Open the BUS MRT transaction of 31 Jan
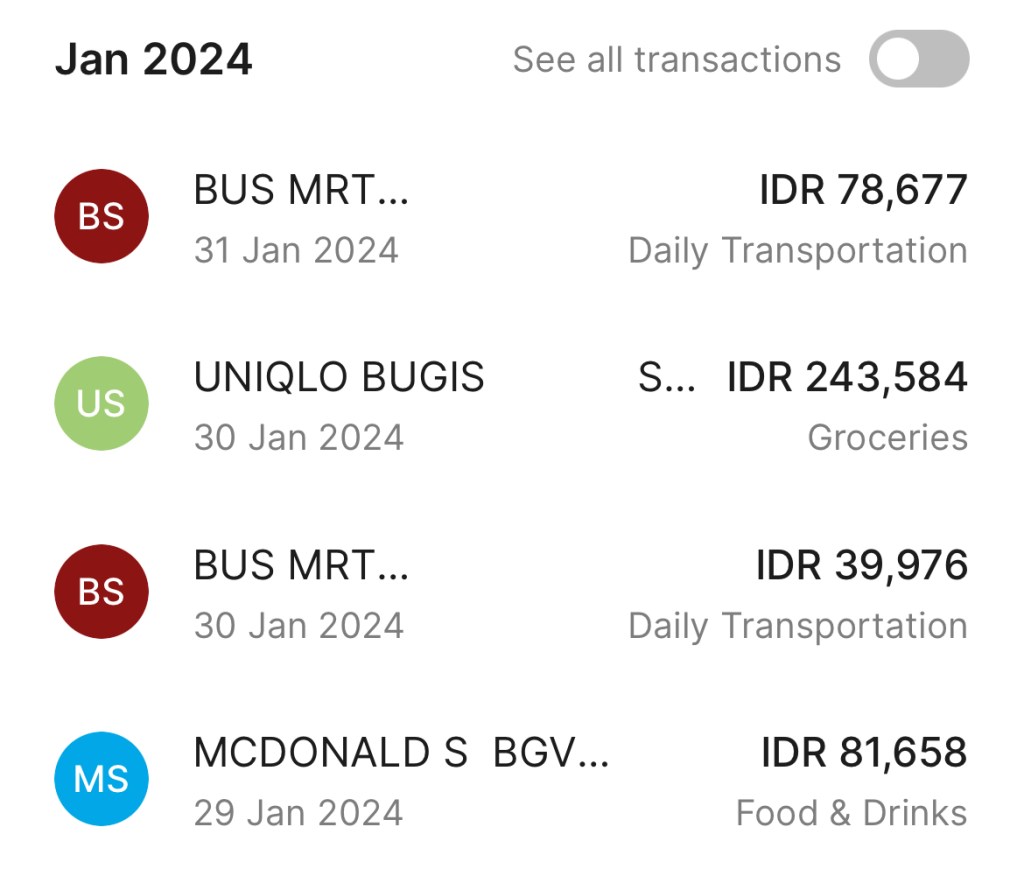Image resolution: width=1024 pixels, height=869 pixels. pyautogui.click(x=301, y=190)
